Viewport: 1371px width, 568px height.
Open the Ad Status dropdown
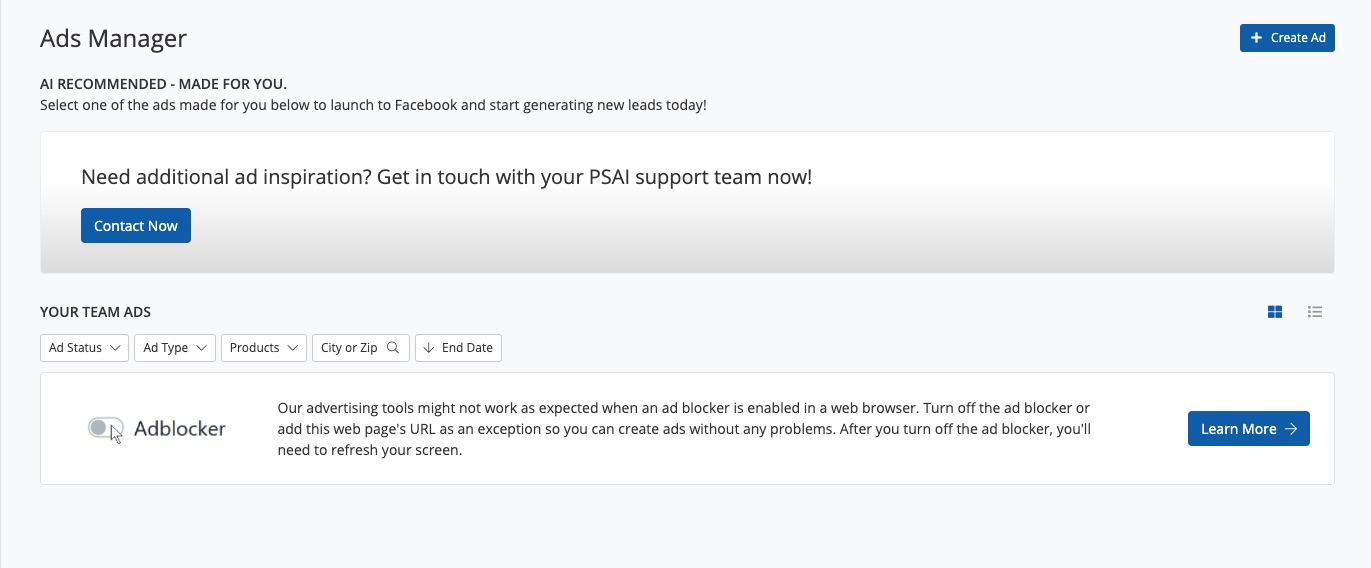pos(84,348)
